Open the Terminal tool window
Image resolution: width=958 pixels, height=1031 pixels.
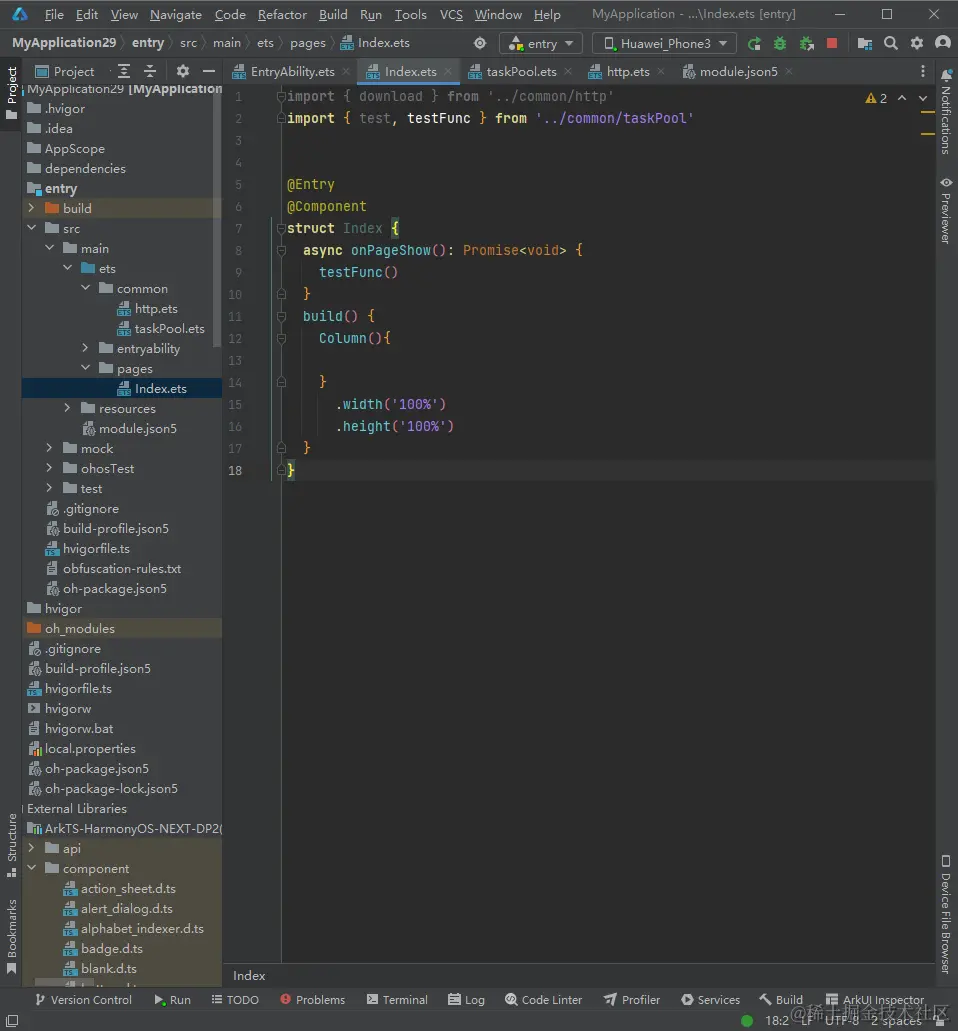coord(397,1000)
